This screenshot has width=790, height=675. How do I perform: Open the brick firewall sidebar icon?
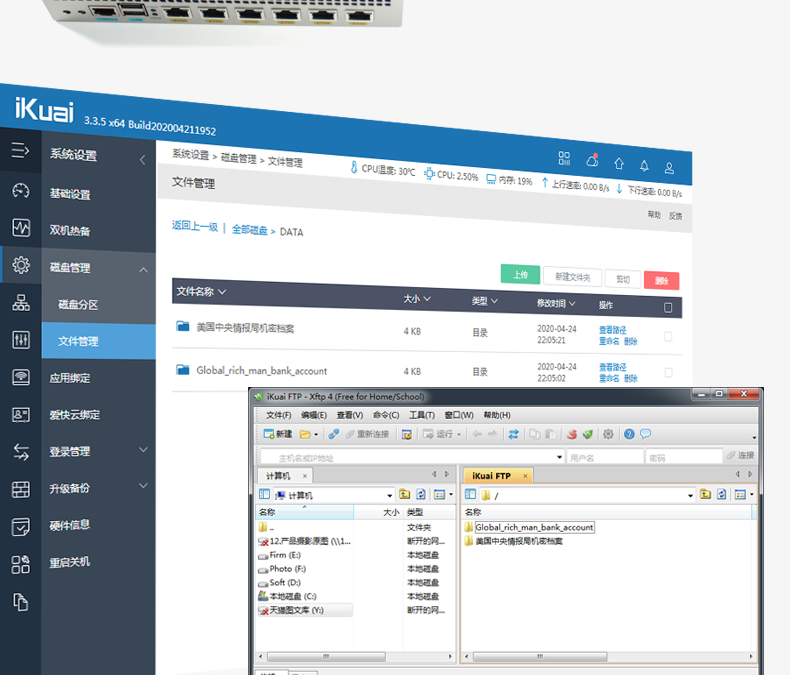point(21,489)
